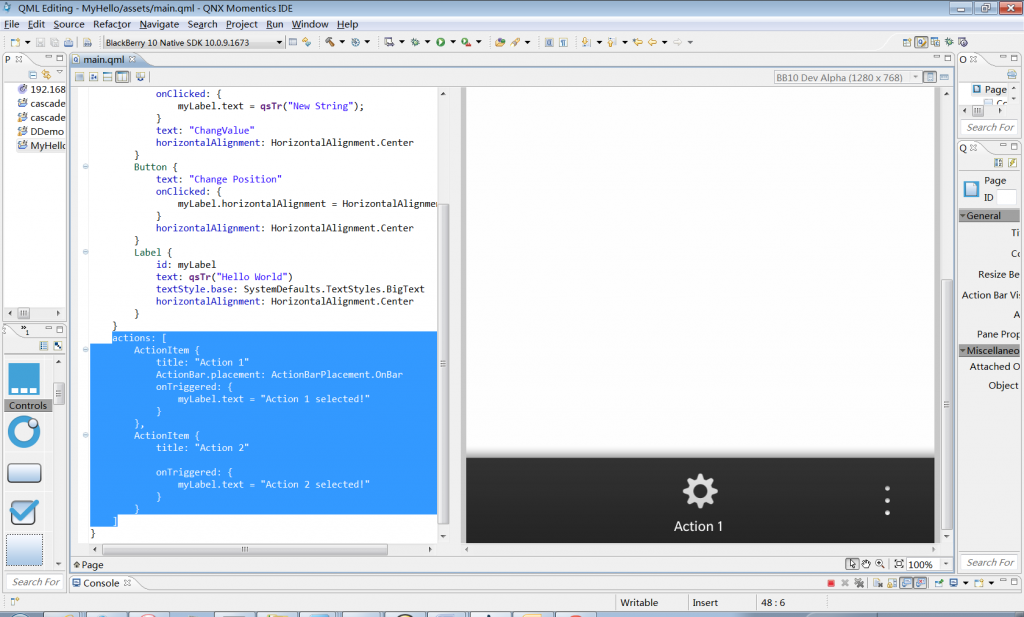The width and height of the screenshot is (1024, 617).
Task: Switch to the Console tab
Action: click(x=100, y=583)
